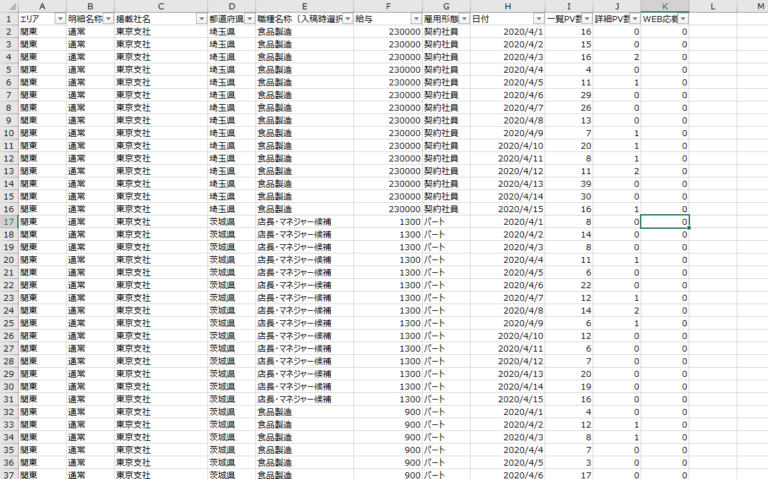This screenshot has width=768, height=479.
Task: Expand the 日付 column filter
Action: coord(538,19)
